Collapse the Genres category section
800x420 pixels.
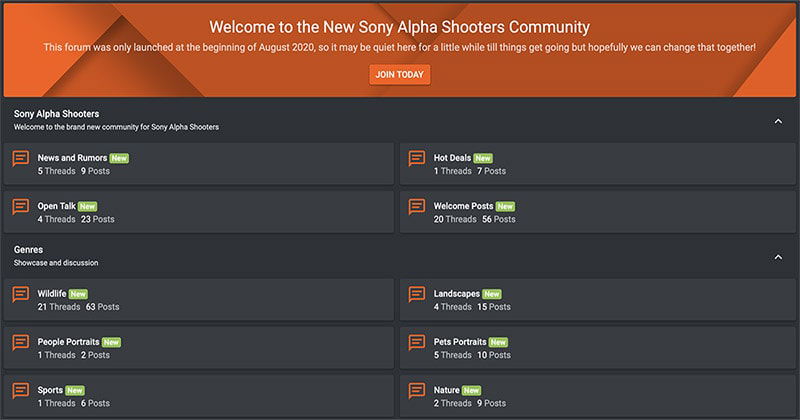tap(778, 257)
